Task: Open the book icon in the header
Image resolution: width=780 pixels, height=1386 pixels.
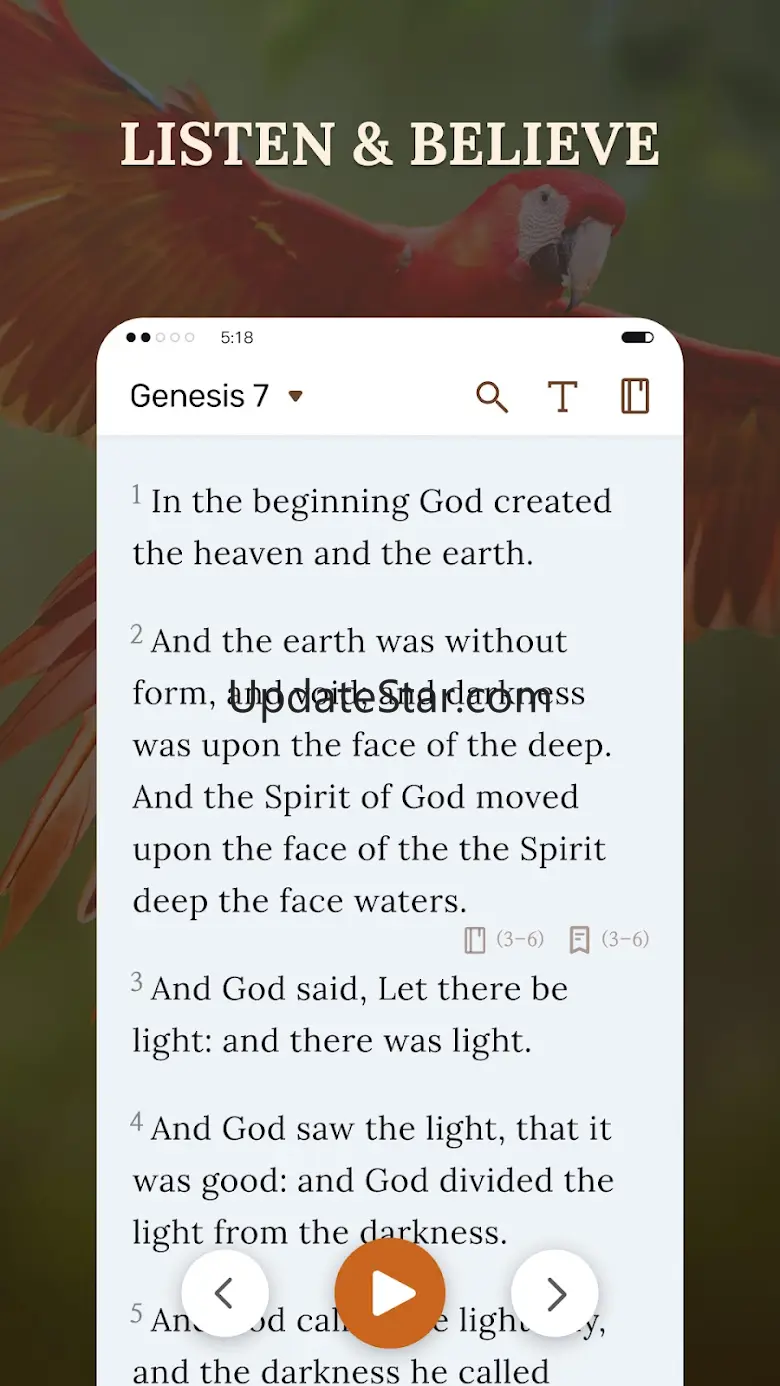Action: click(x=635, y=396)
